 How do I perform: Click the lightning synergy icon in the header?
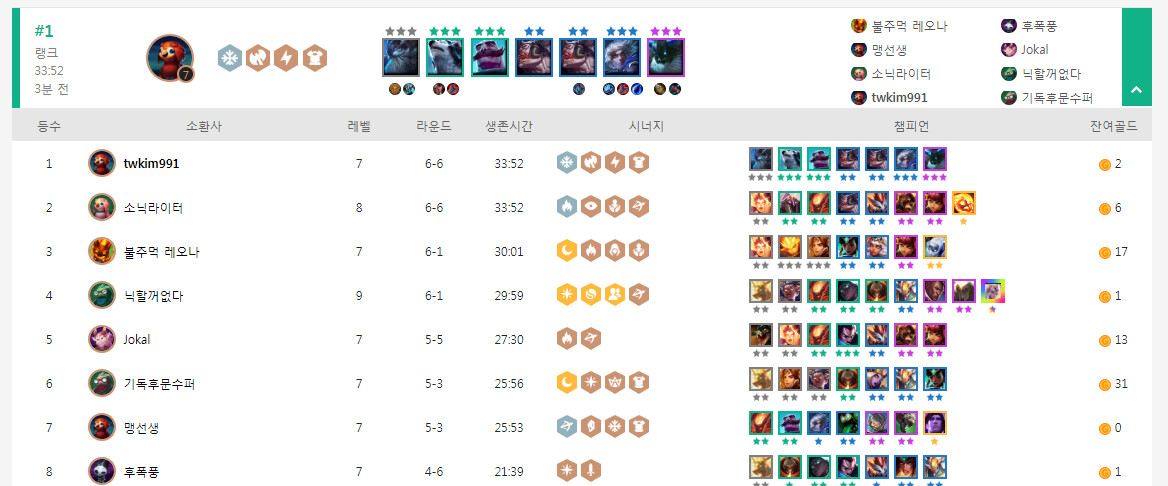click(x=286, y=58)
